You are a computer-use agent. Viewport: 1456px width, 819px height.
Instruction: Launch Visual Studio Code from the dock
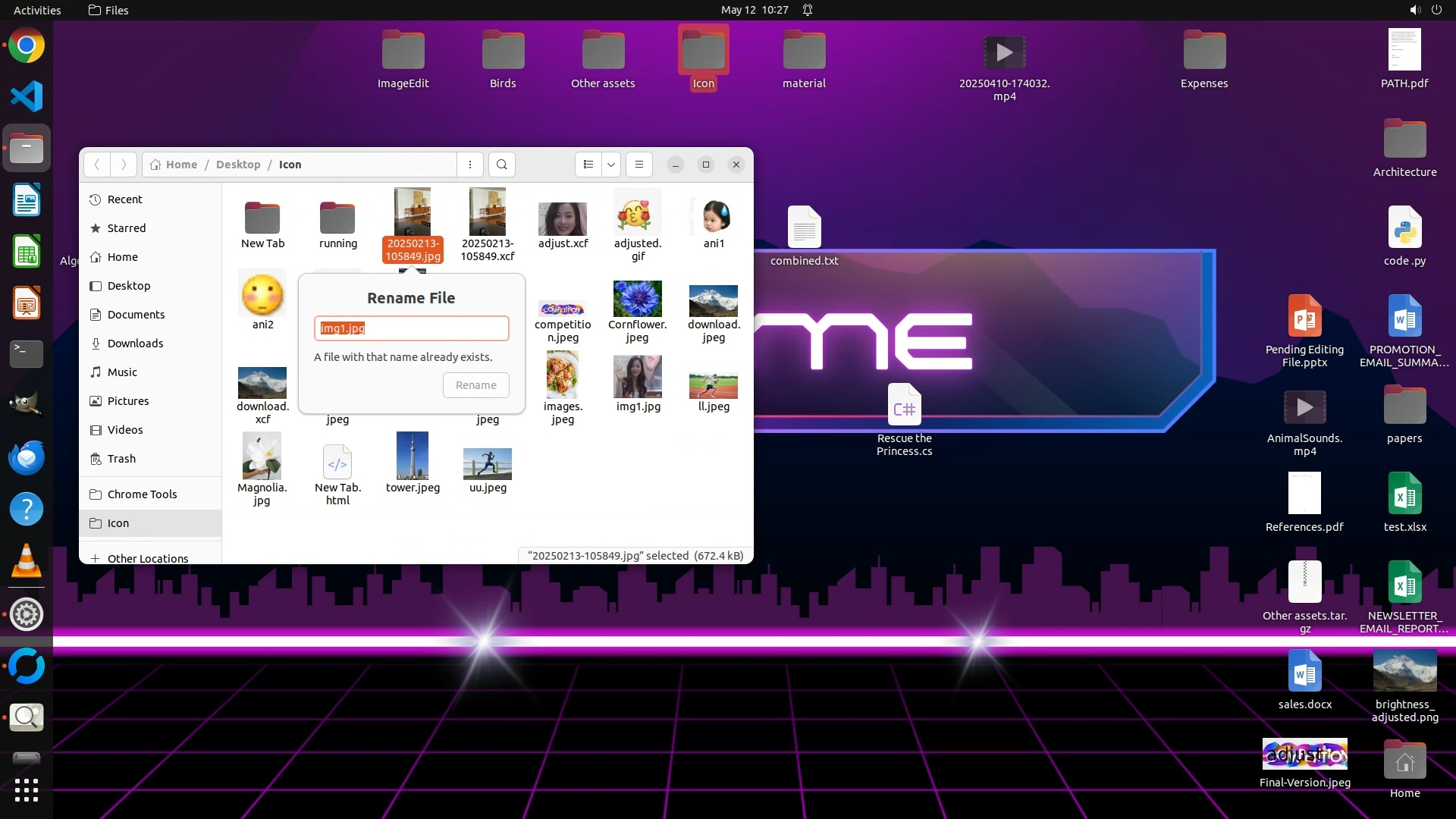point(27,96)
